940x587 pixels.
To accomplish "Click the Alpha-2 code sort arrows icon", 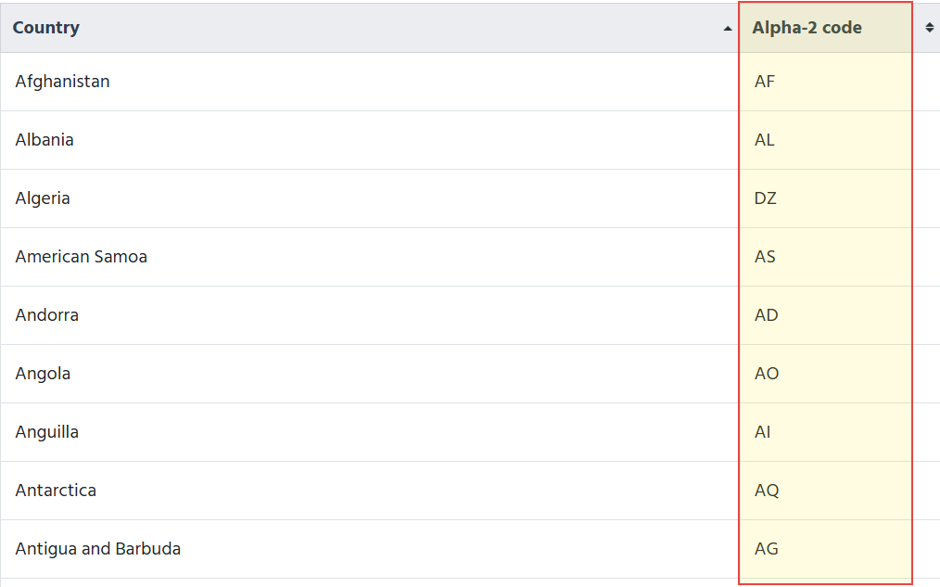I will click(929, 28).
